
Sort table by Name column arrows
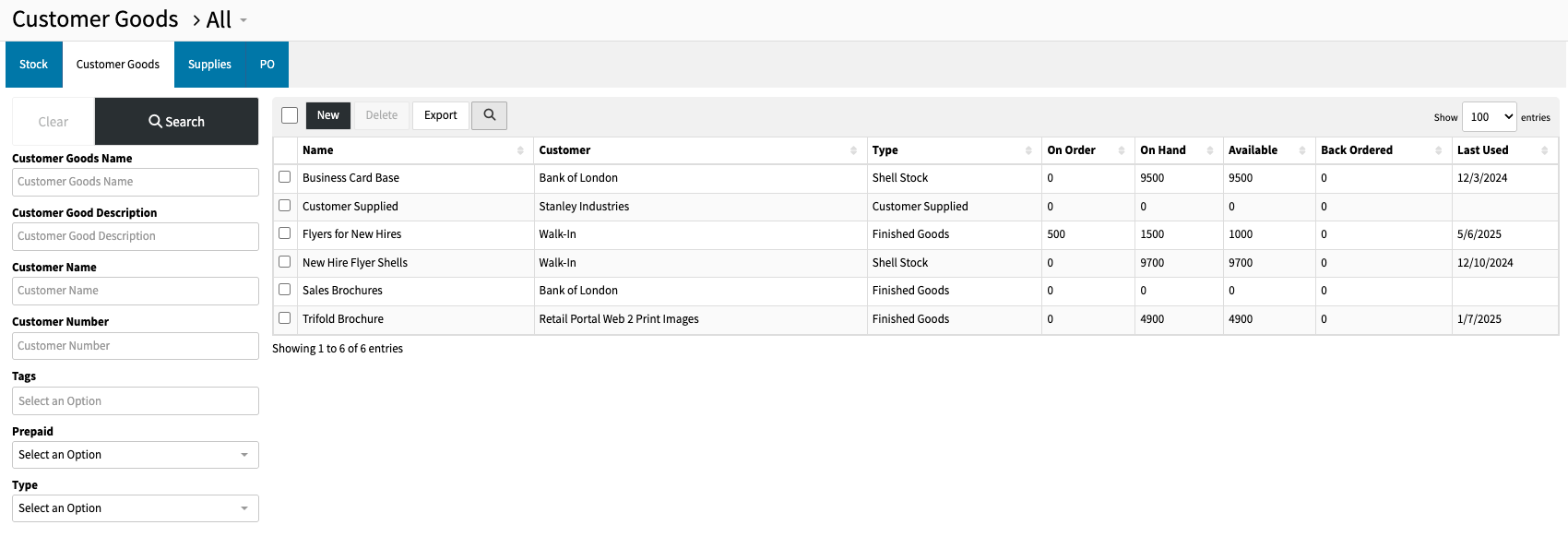pos(520,150)
